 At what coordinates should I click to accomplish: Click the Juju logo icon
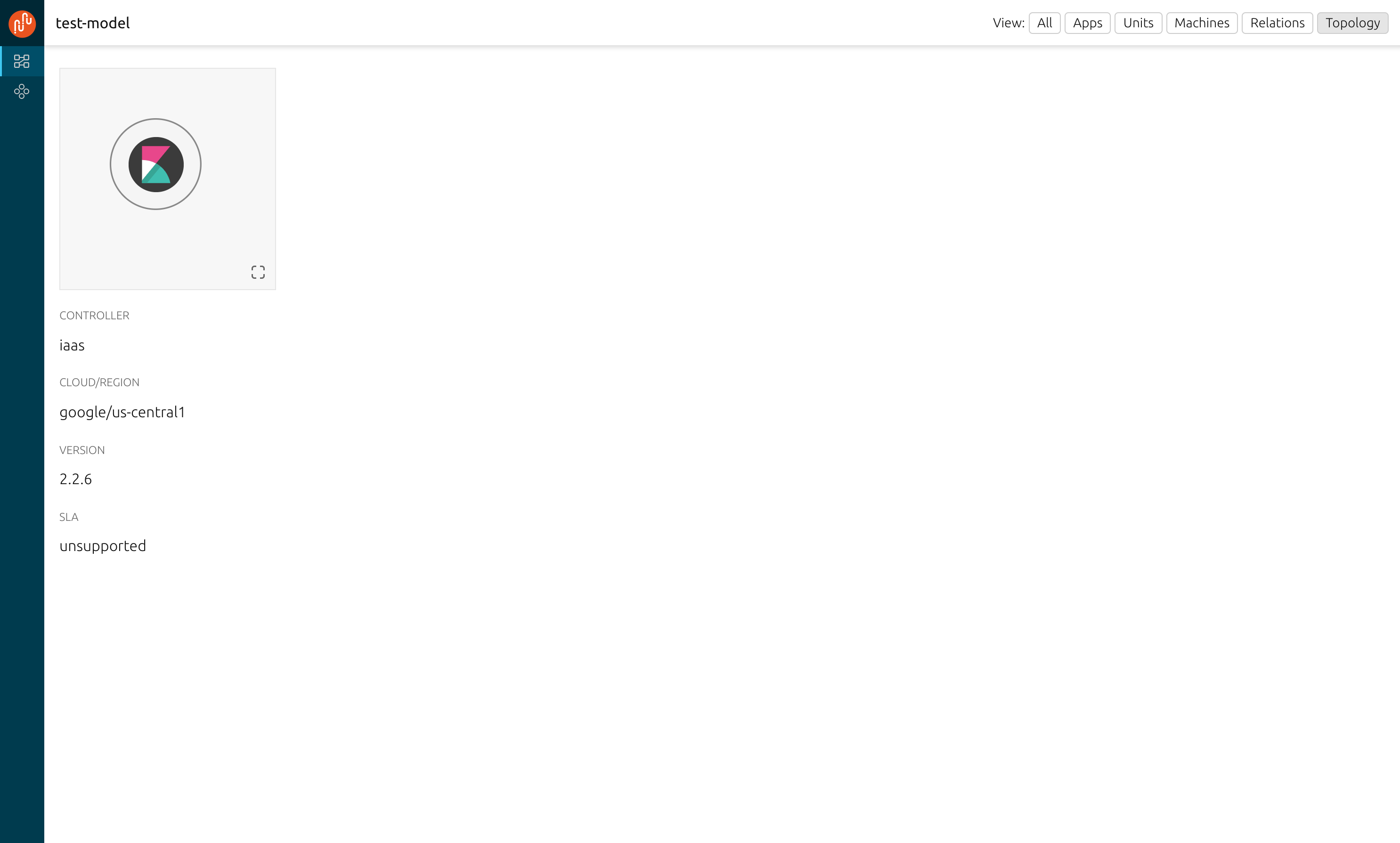click(x=22, y=23)
